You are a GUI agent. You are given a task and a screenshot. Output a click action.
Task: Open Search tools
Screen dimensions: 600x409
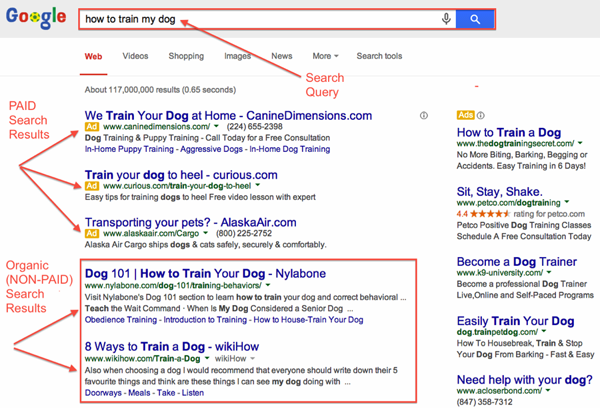379,57
